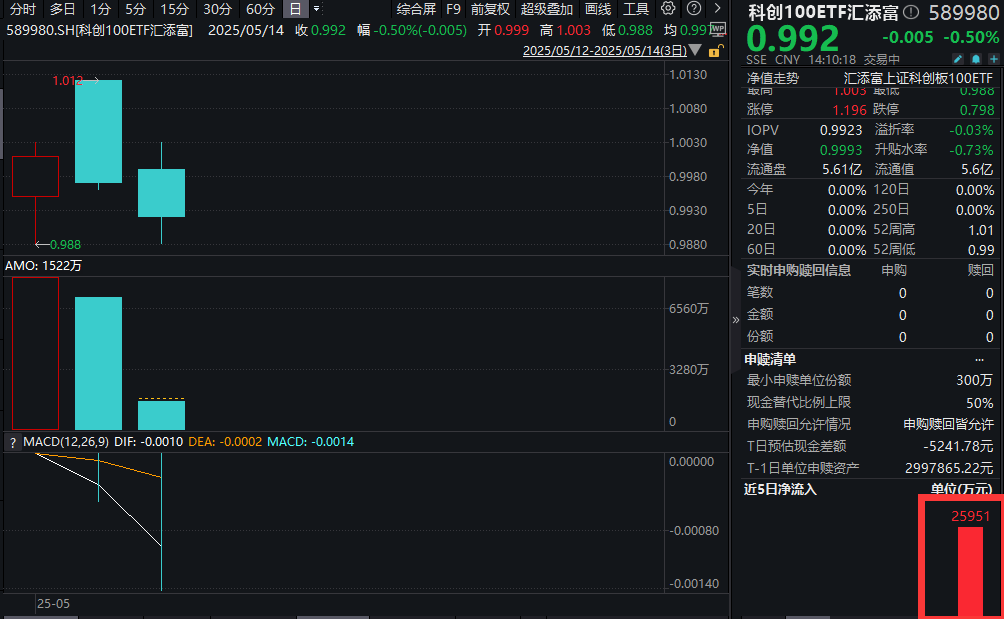Select the 60分 timeframe tab
The height and width of the screenshot is (619, 1004).
pyautogui.click(x=260, y=9)
